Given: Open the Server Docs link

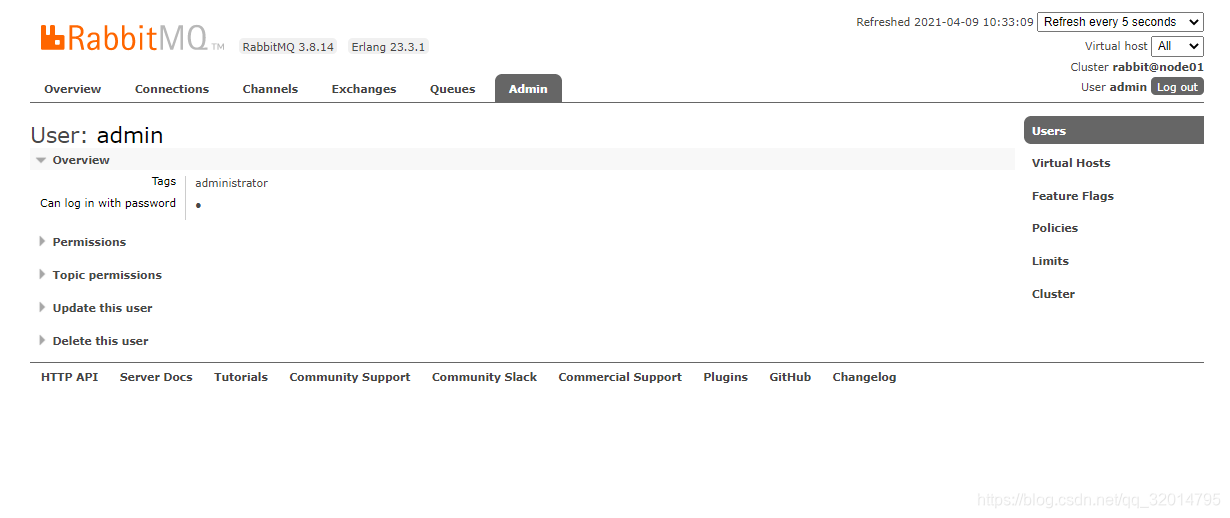Looking at the screenshot, I should coord(156,377).
